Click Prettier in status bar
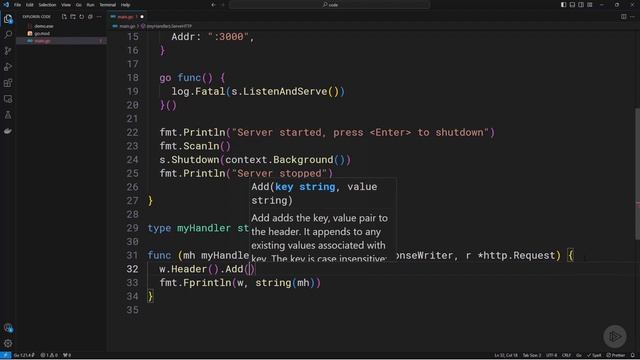 pos(616,356)
